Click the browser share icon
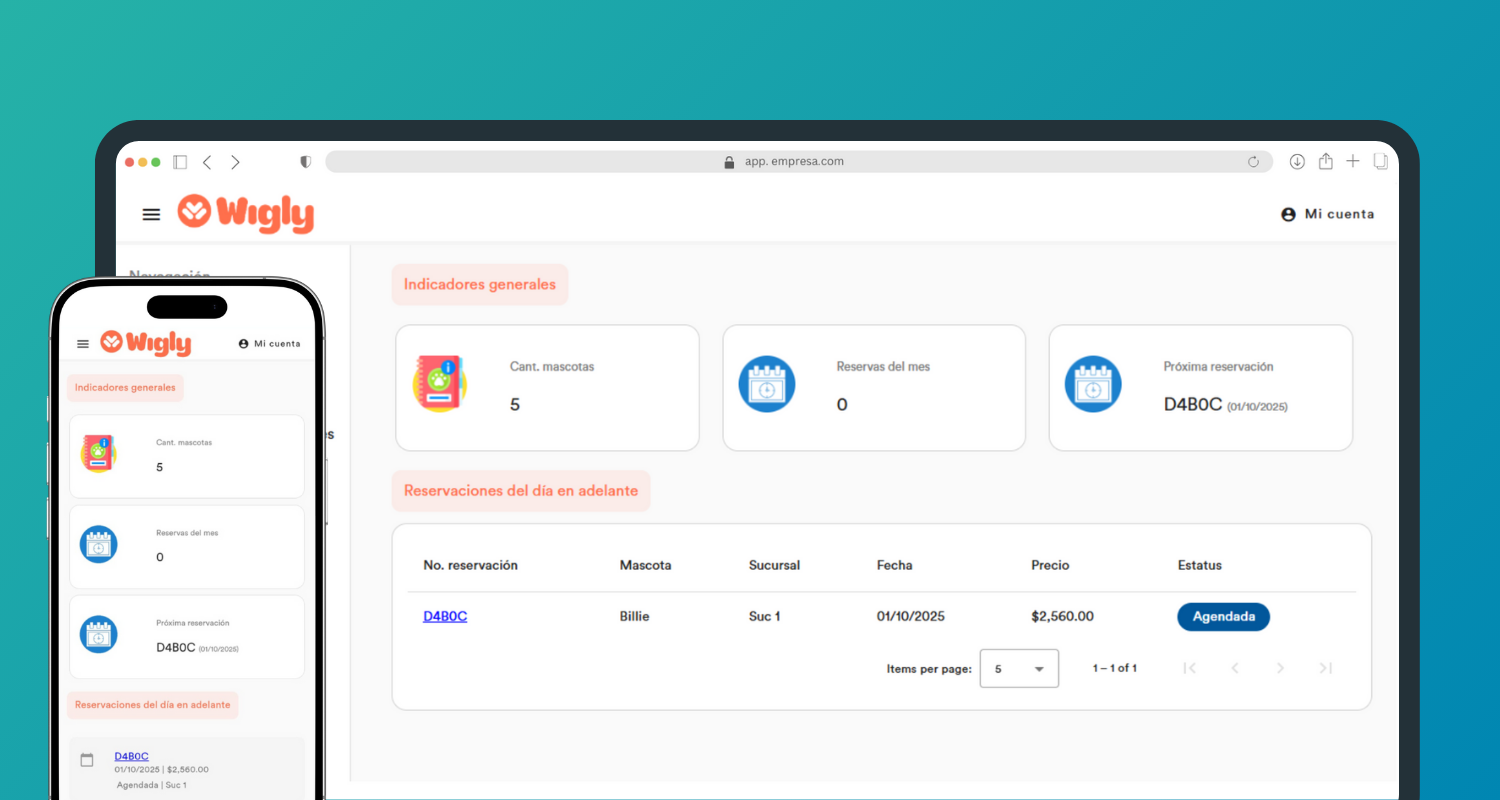The height and width of the screenshot is (800, 1500). pos(1325,161)
